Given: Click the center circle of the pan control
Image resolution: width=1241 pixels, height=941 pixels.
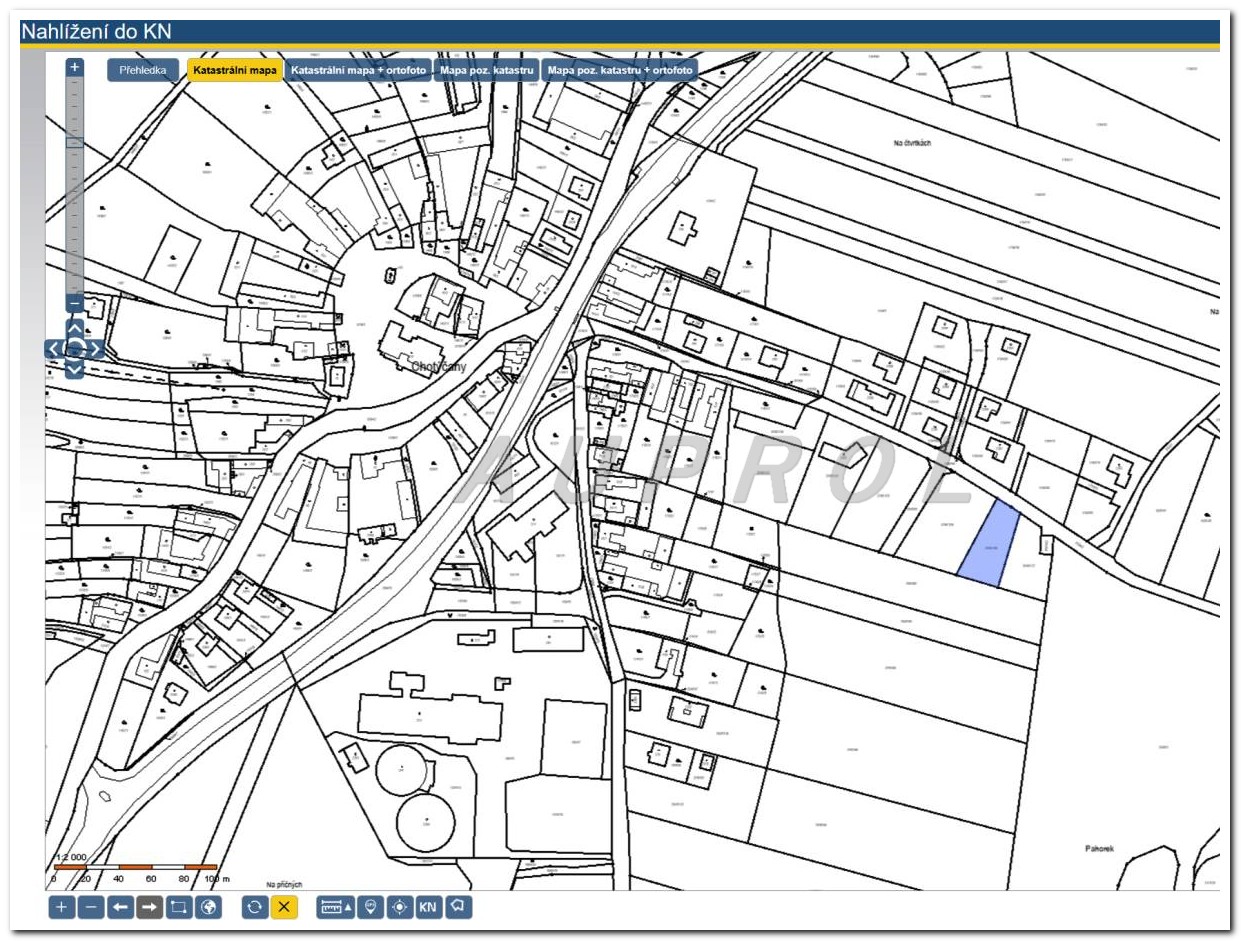Looking at the screenshot, I should (75, 349).
